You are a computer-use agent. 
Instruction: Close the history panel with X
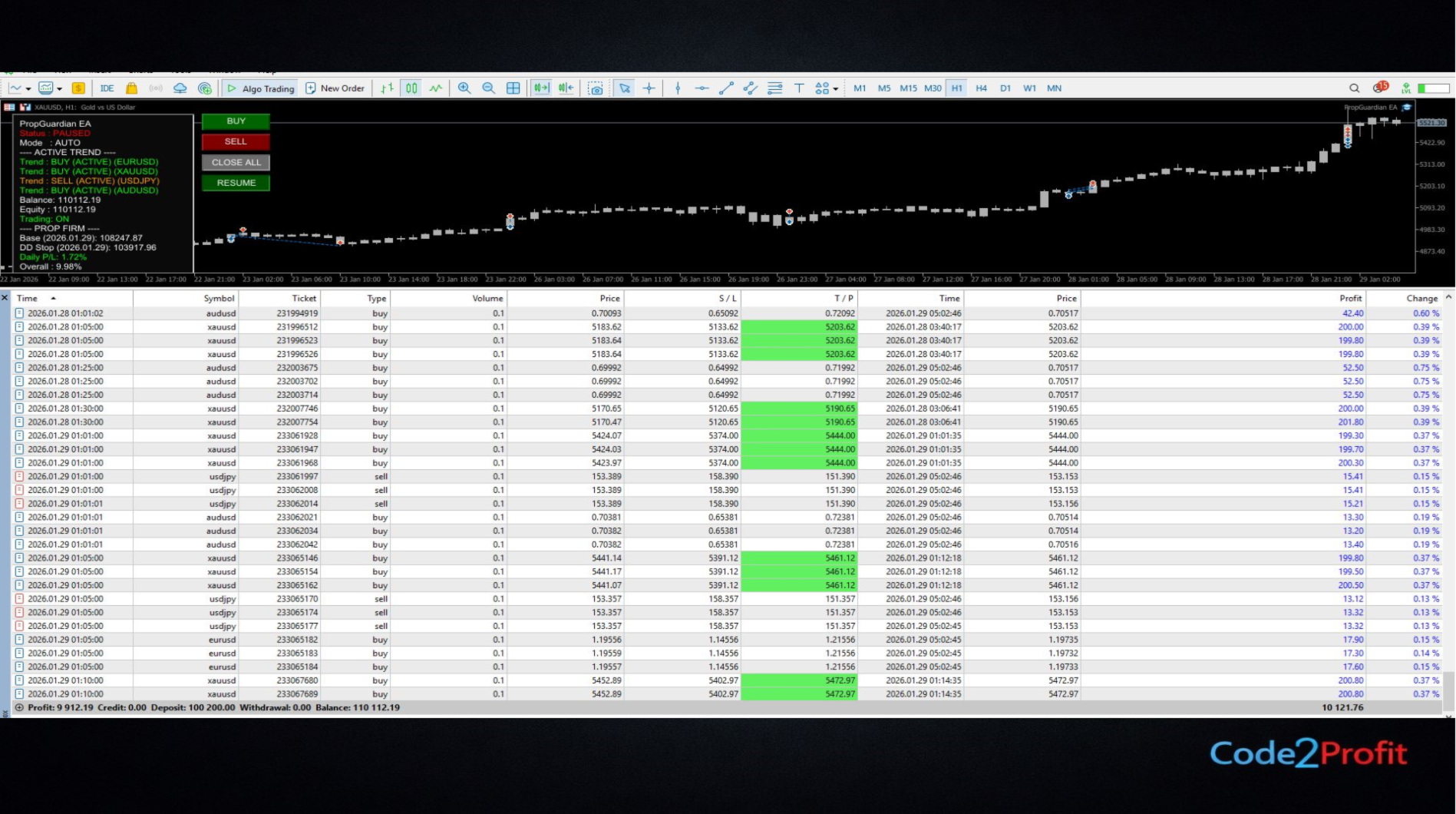5,298
